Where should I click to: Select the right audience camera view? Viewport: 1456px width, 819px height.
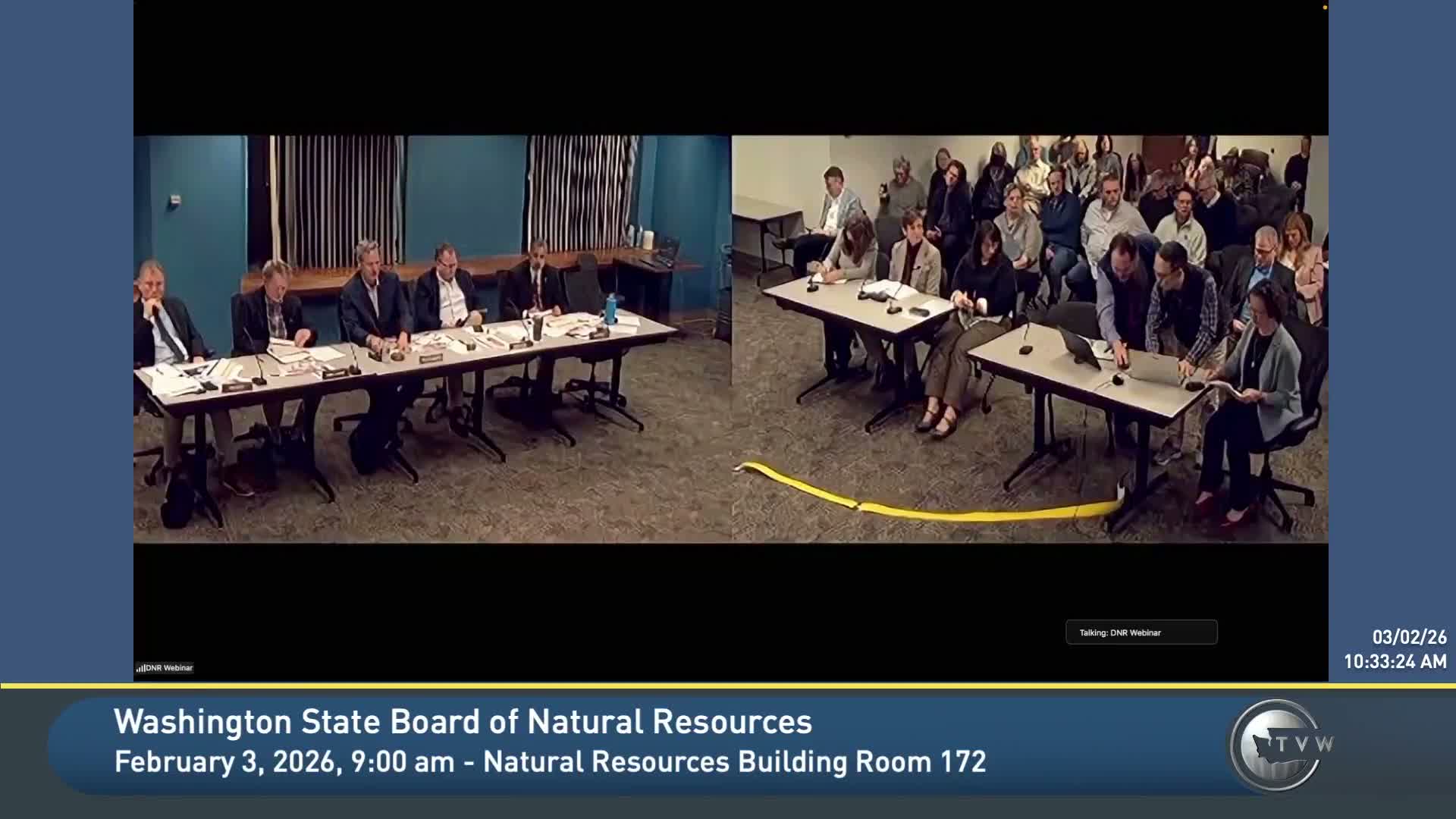pos(1029,339)
